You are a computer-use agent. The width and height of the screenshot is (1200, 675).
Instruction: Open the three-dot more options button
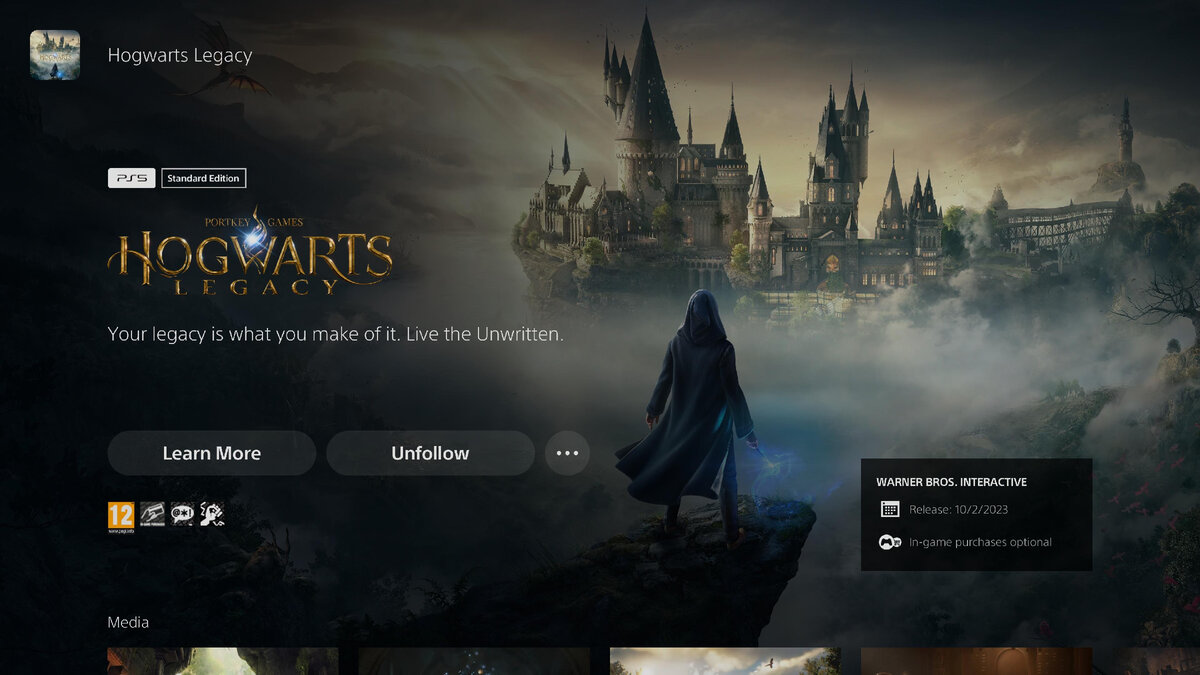(567, 453)
